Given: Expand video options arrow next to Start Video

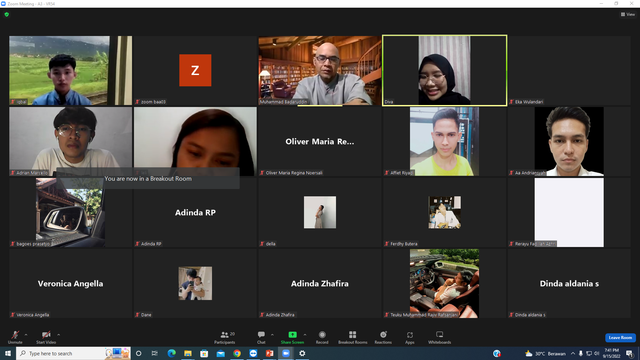Looking at the screenshot, I should (x=59, y=335).
